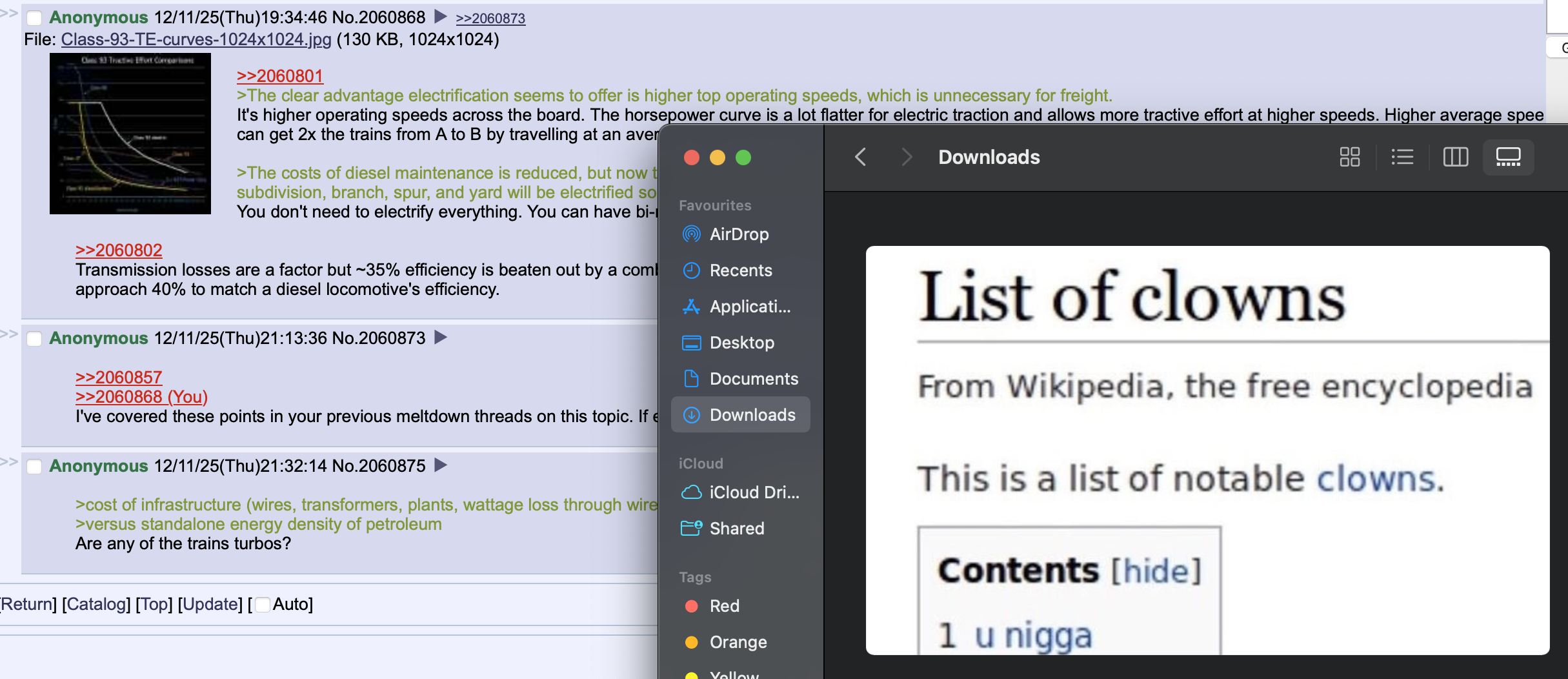Tick the checkbox for post No.2060875
This screenshot has width=1568, height=679.
pyautogui.click(x=34, y=467)
